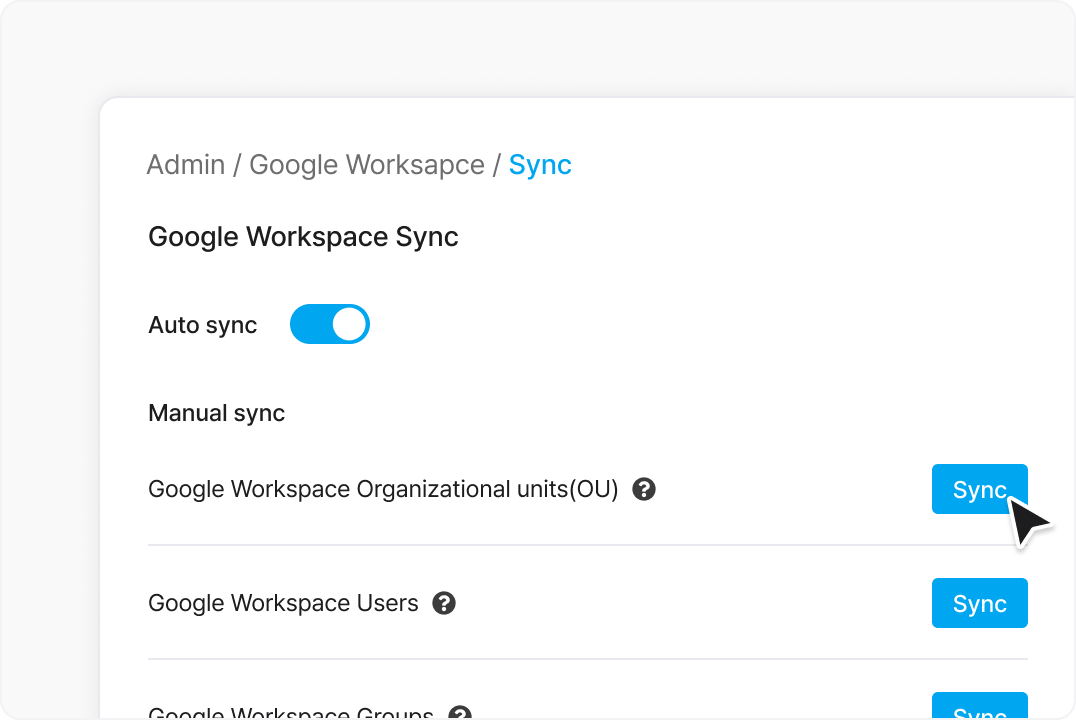Click the Google Workspace Users text

(283, 603)
